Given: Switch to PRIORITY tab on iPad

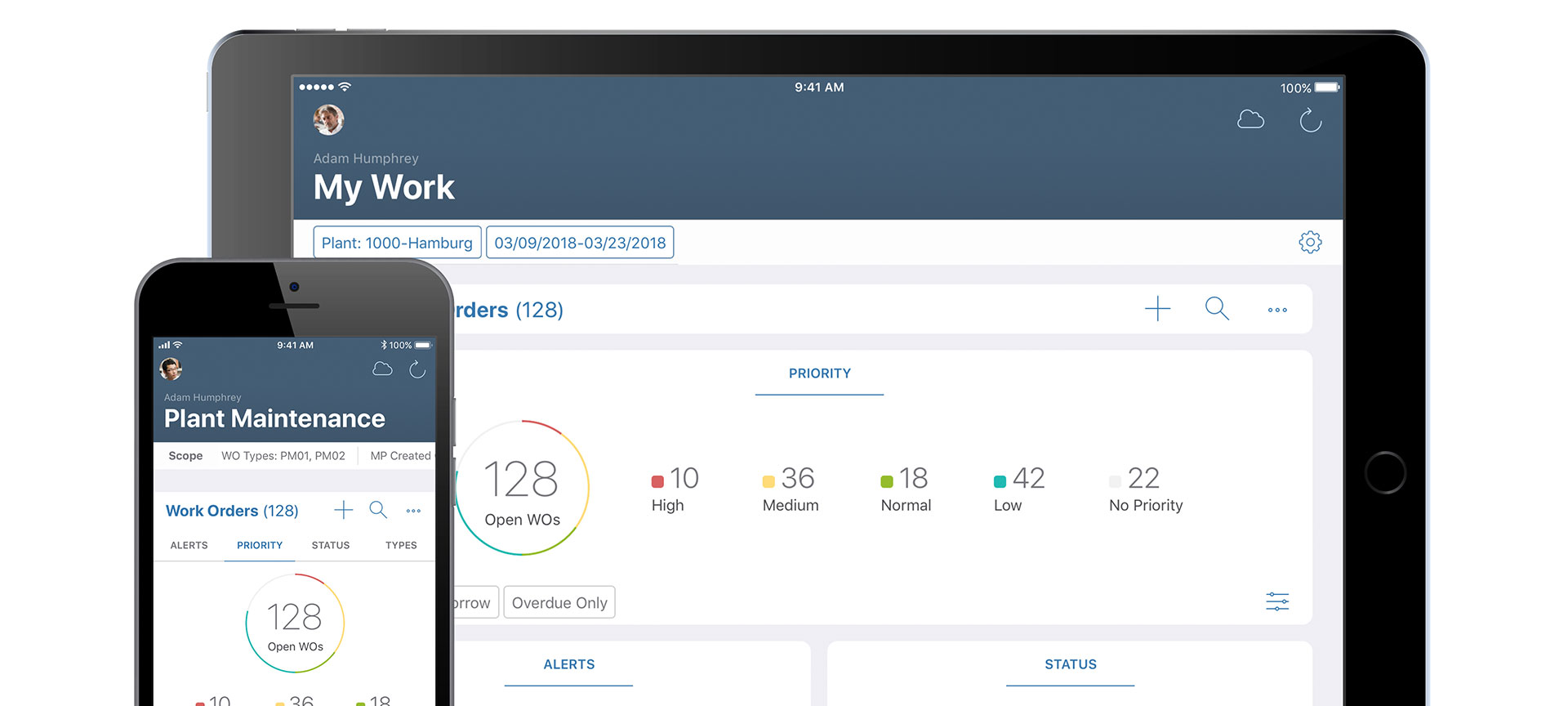Looking at the screenshot, I should tap(819, 373).
